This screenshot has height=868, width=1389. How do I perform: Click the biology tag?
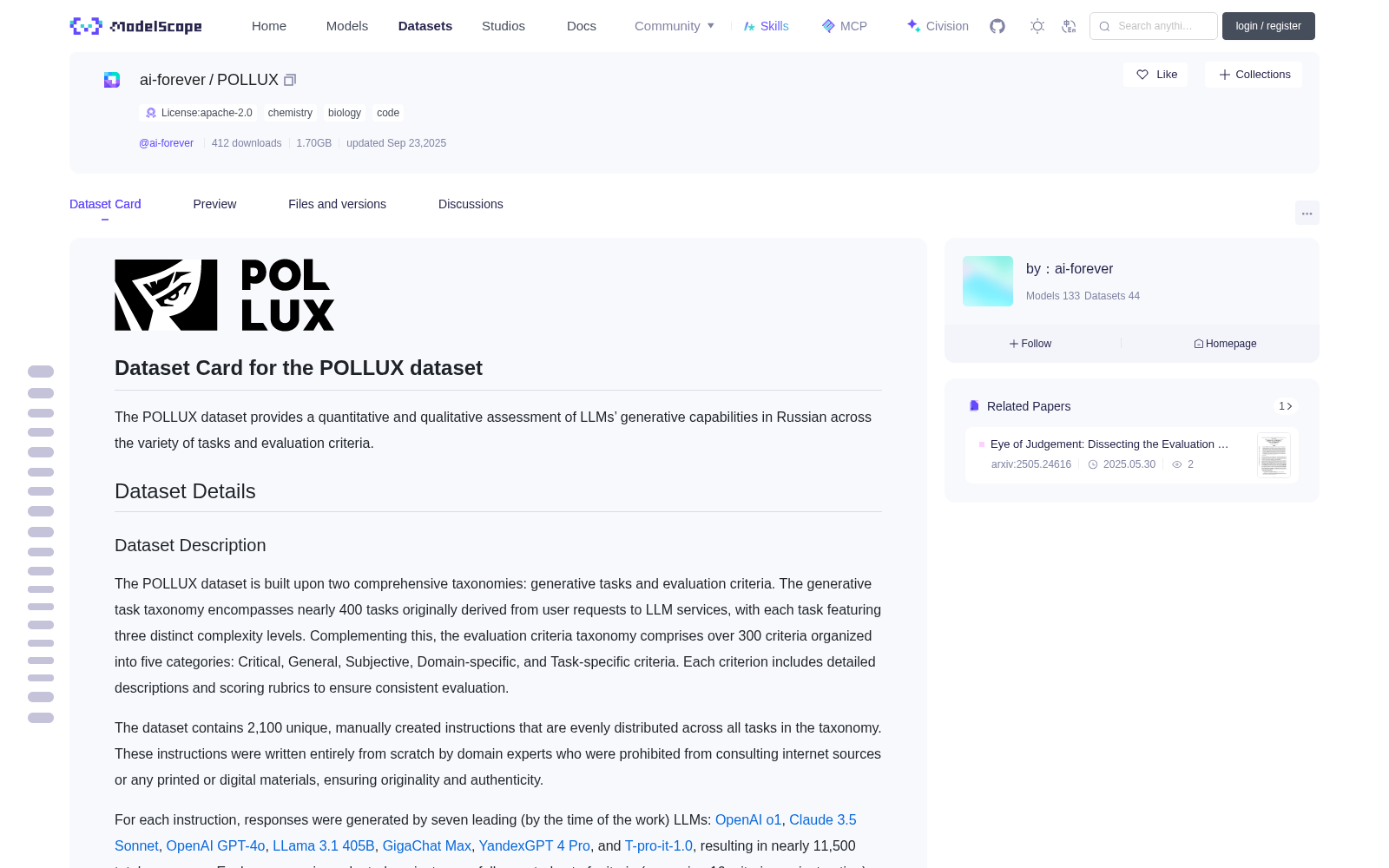coord(345,113)
